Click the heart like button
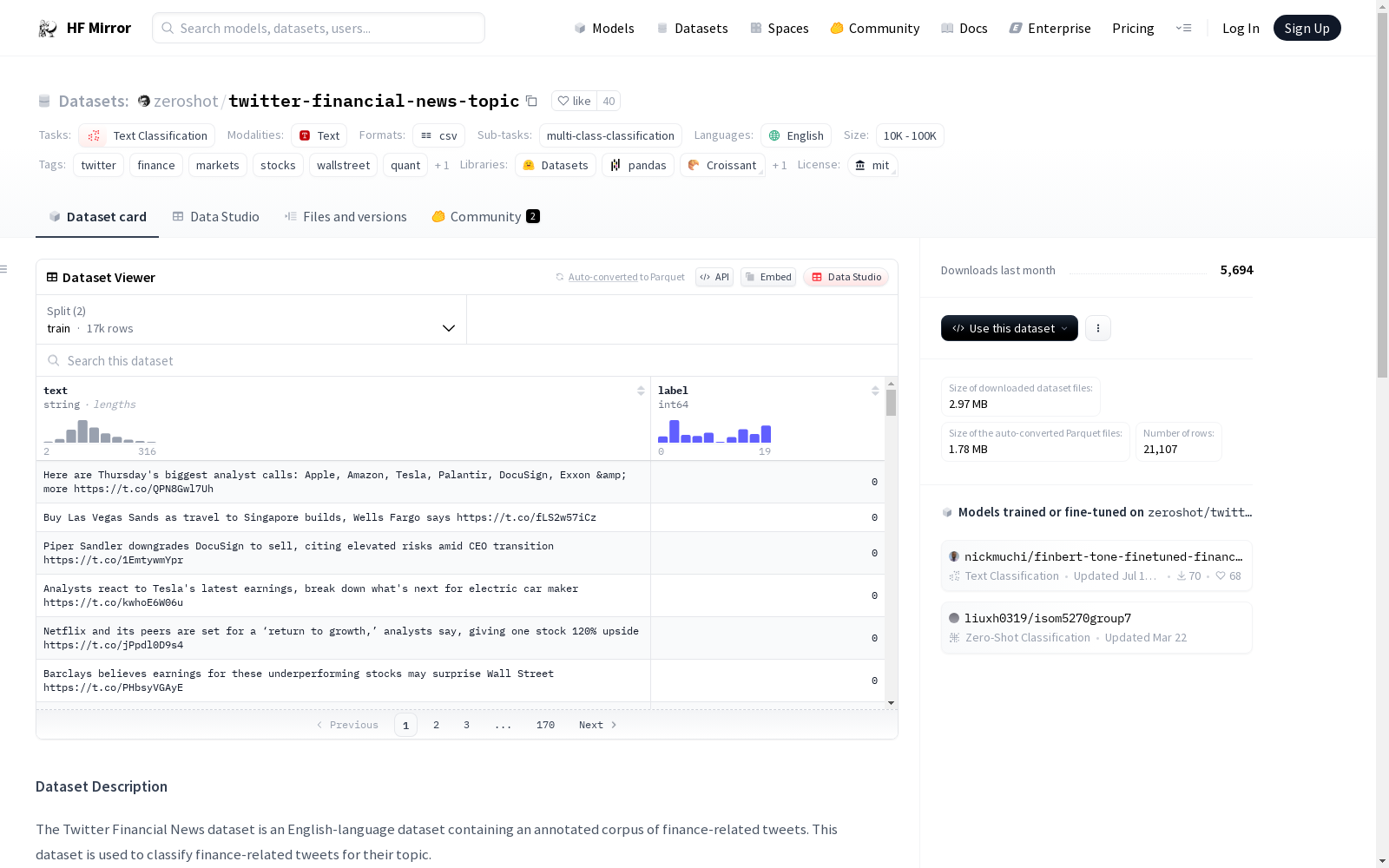1389x868 pixels. [x=574, y=101]
